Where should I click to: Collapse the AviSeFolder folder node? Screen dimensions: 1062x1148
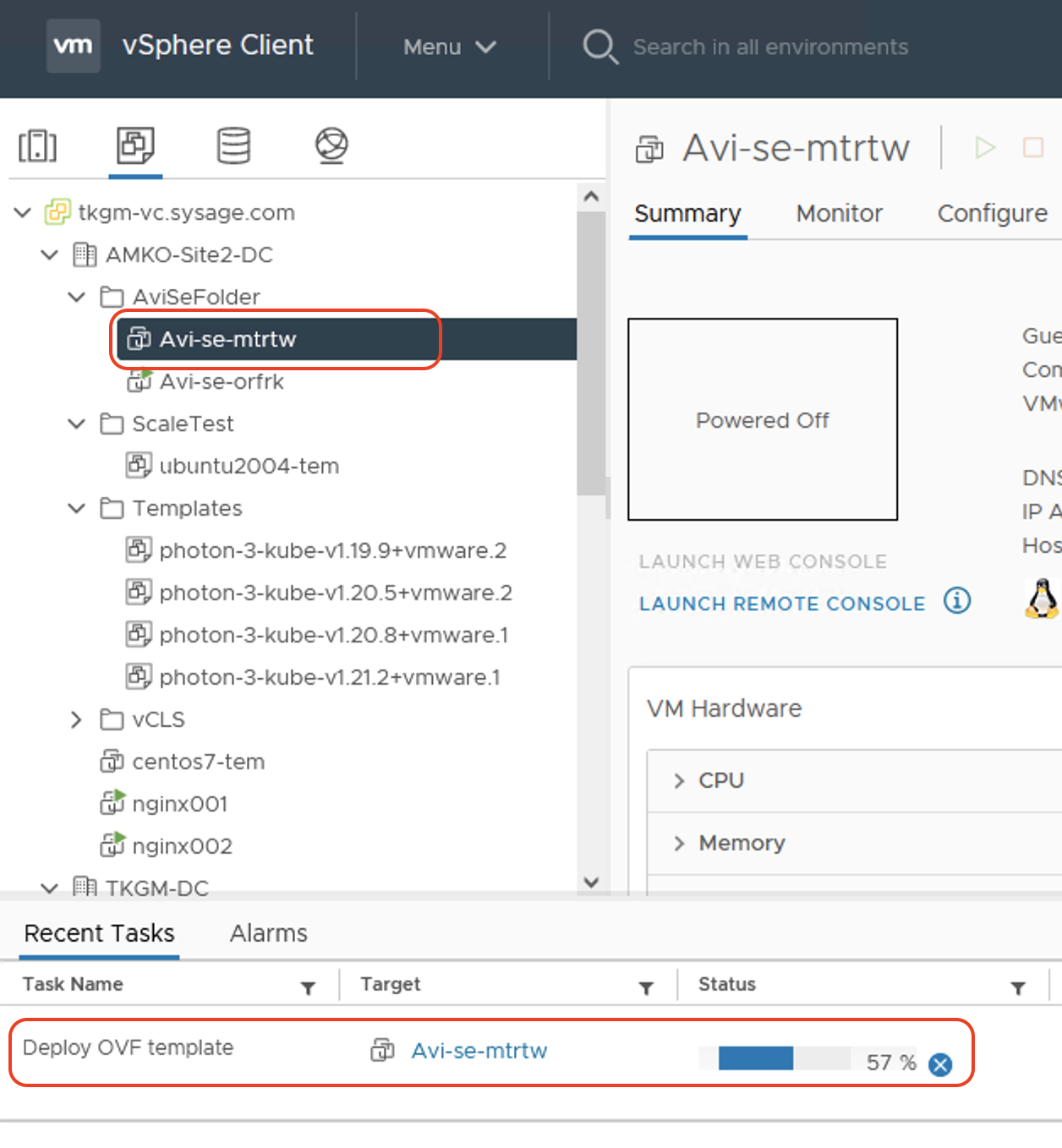pos(77,297)
